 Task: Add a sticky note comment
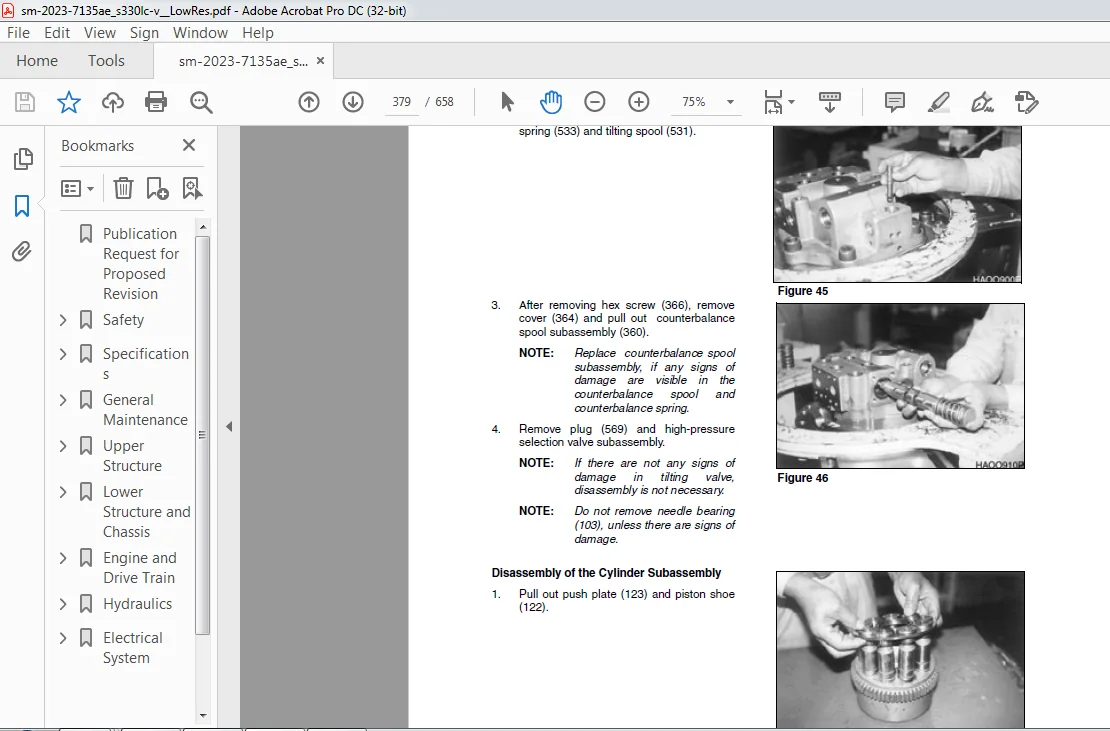pyautogui.click(x=895, y=102)
